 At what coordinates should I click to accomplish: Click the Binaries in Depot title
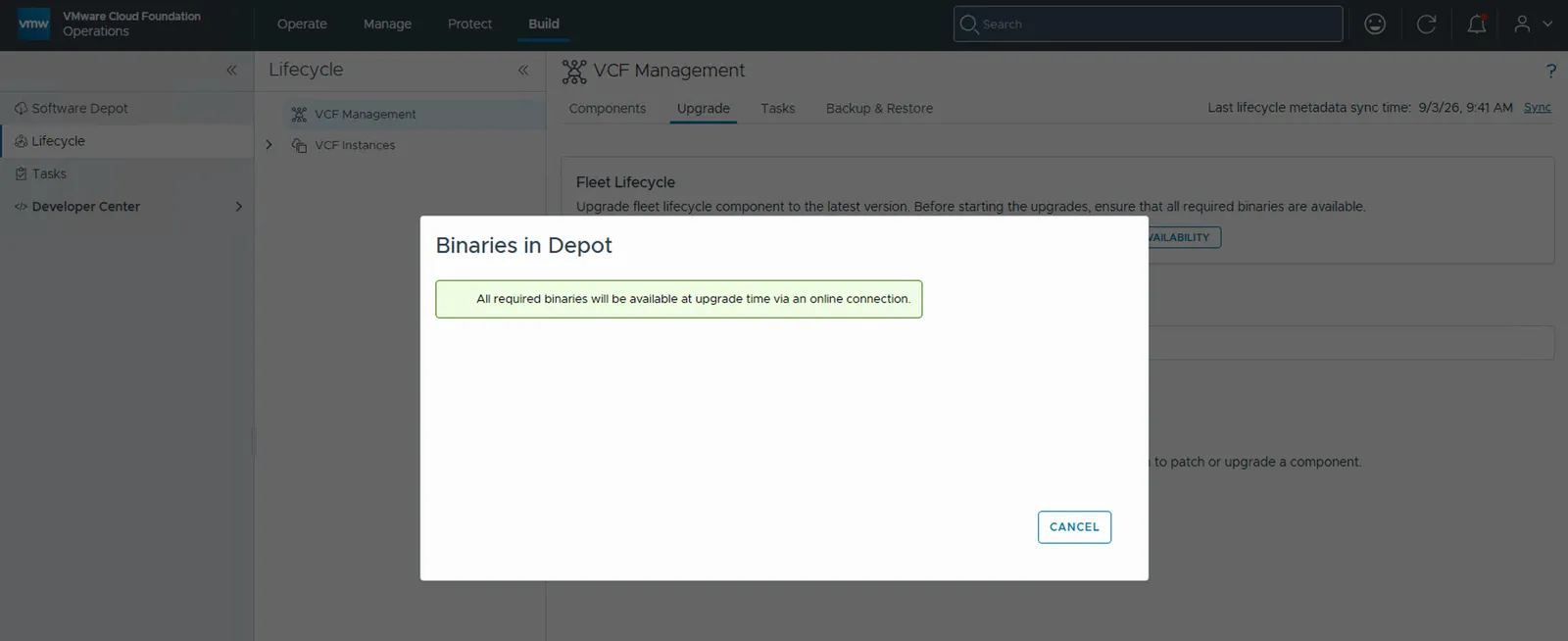(x=523, y=245)
